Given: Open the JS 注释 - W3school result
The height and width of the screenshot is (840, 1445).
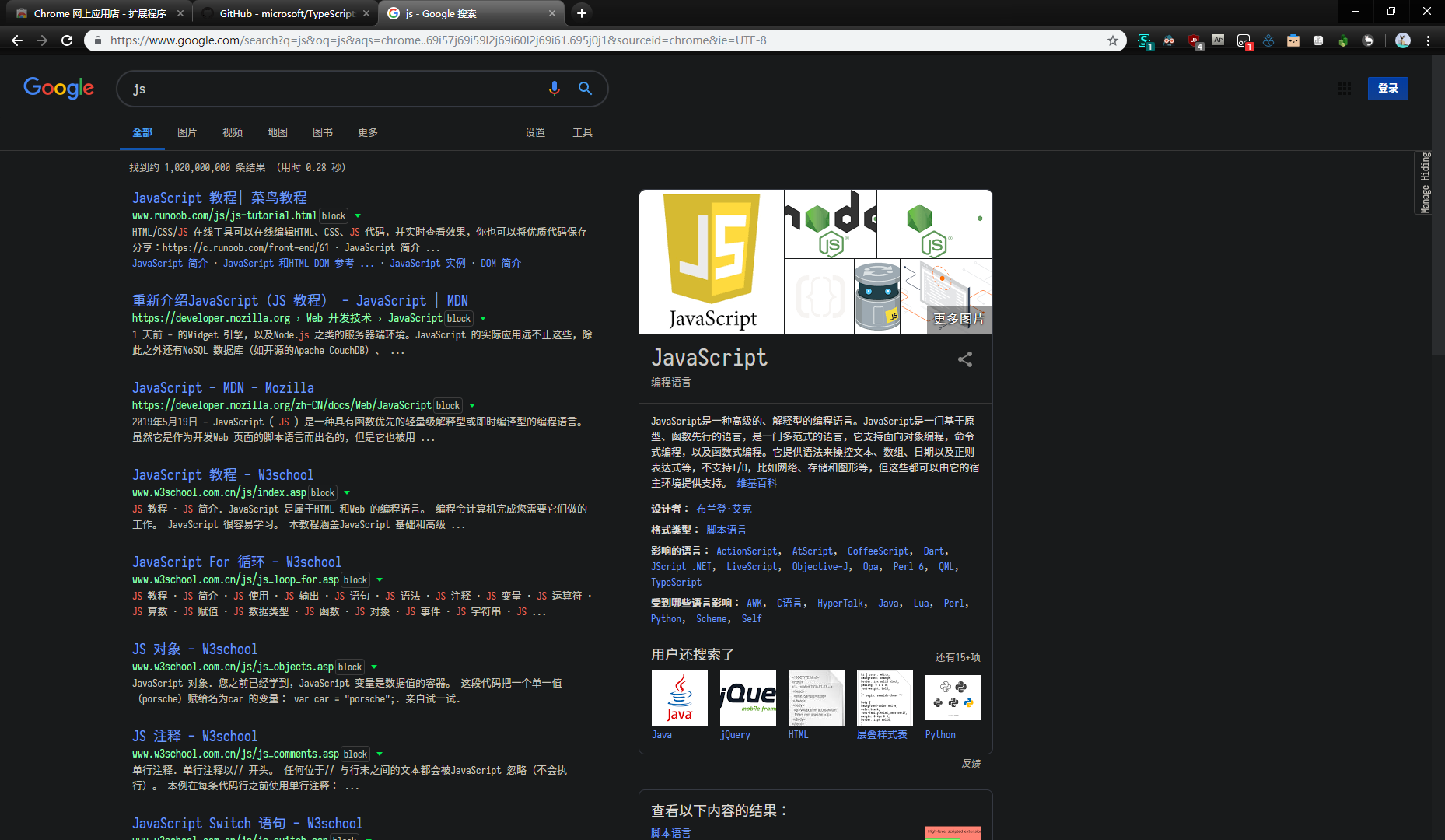Looking at the screenshot, I should pyautogui.click(x=194, y=736).
